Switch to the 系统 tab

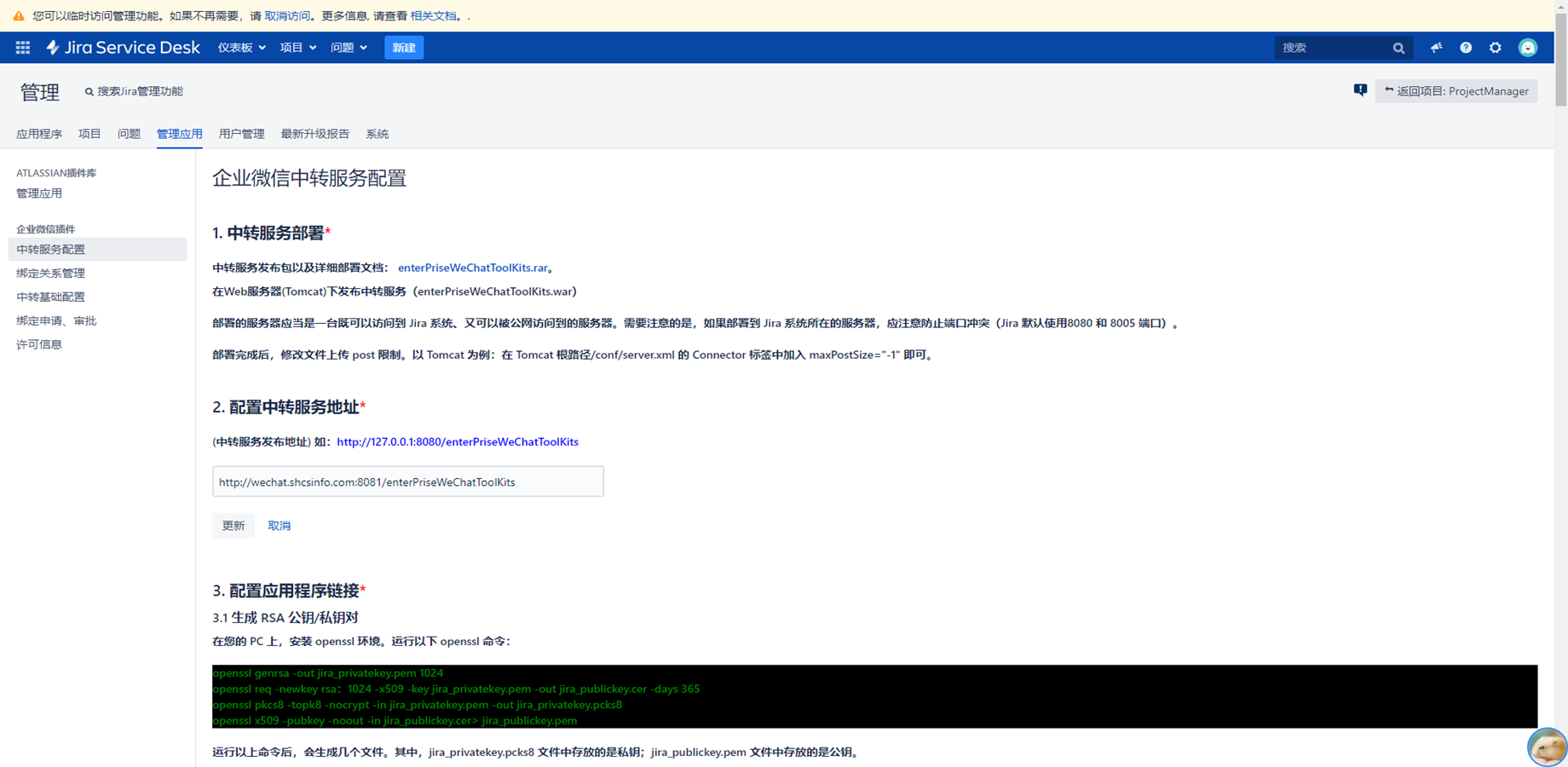coord(377,134)
